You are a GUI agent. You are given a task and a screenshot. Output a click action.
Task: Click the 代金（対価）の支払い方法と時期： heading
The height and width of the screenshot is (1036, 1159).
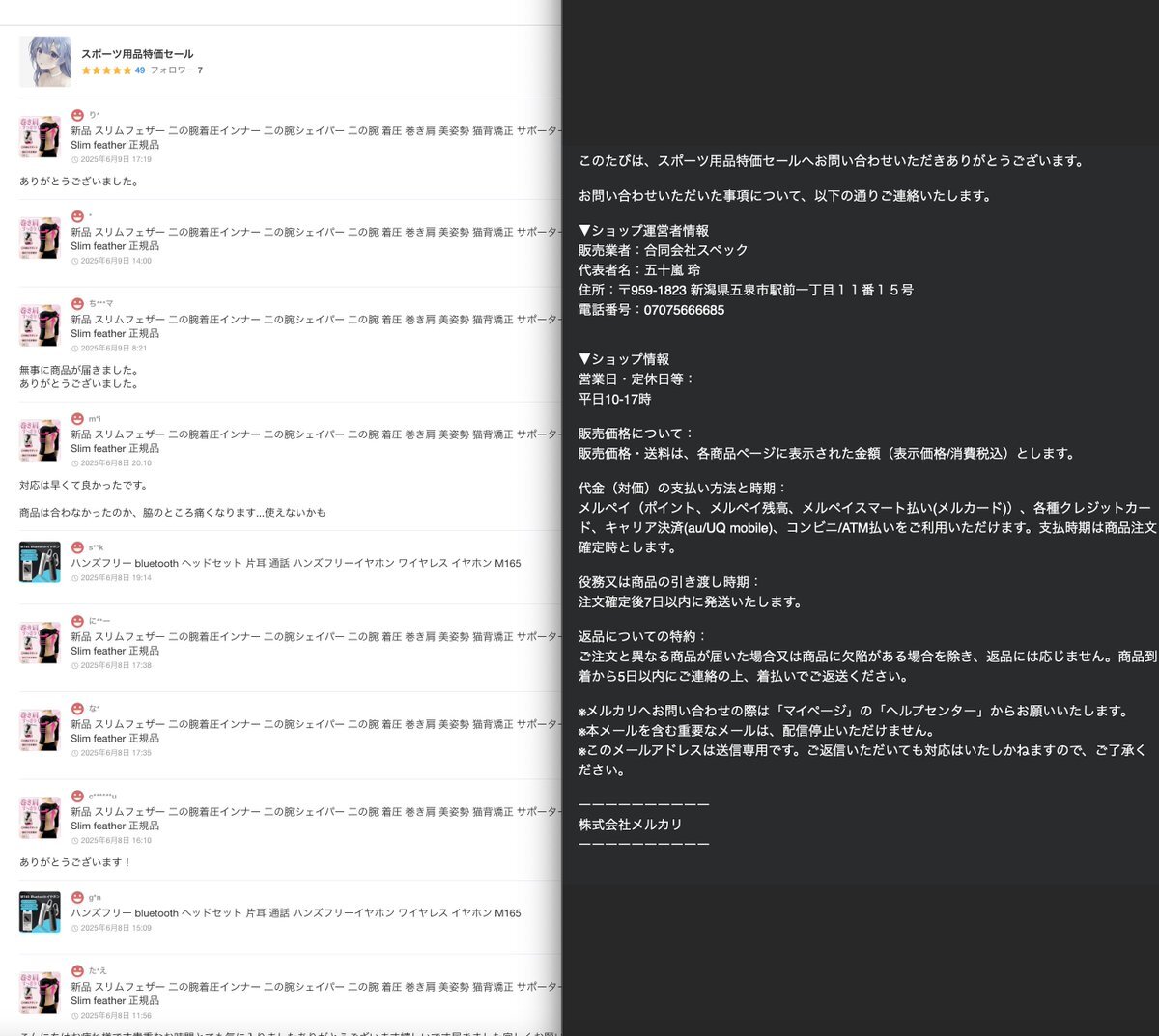[683, 488]
